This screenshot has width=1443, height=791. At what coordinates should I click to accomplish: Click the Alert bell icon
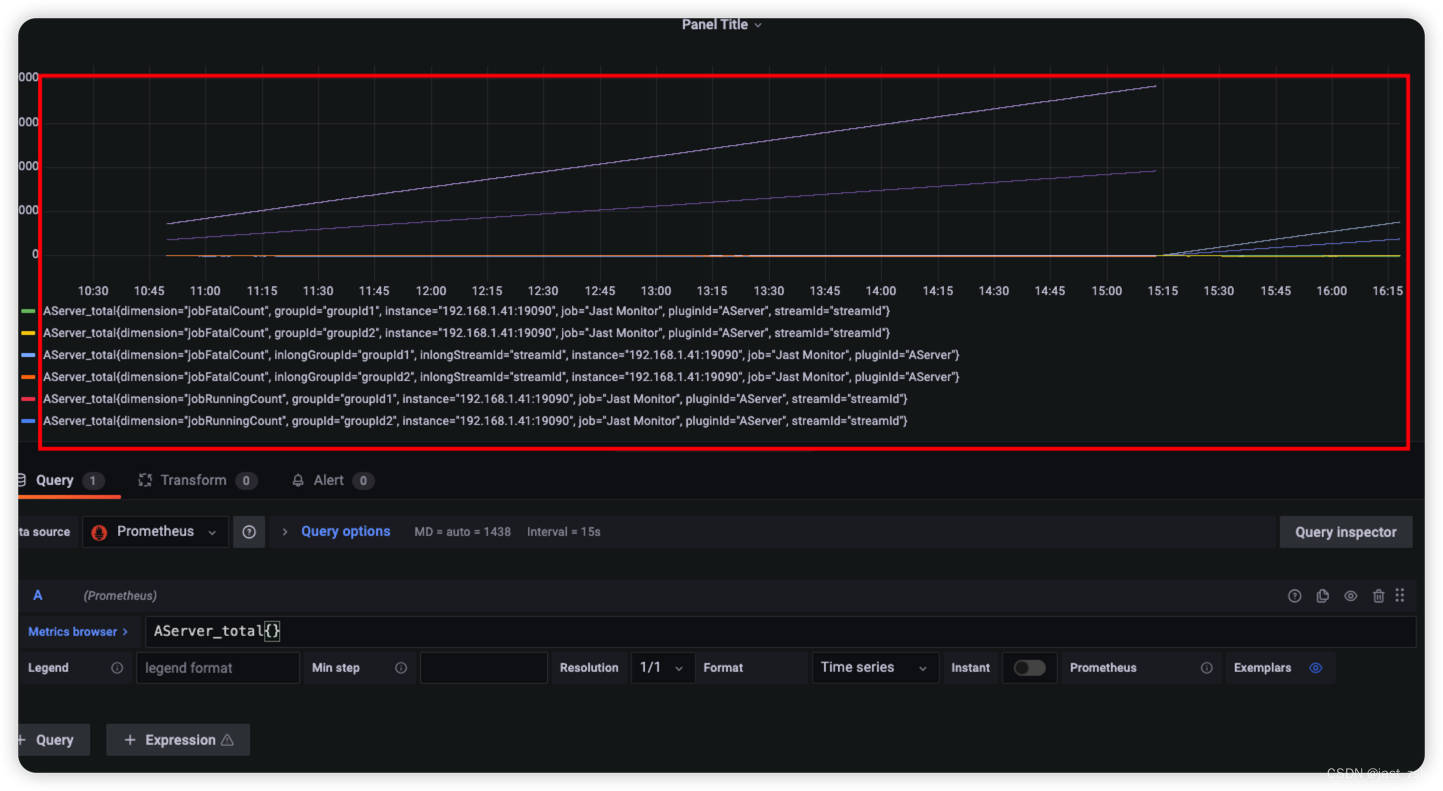298,481
